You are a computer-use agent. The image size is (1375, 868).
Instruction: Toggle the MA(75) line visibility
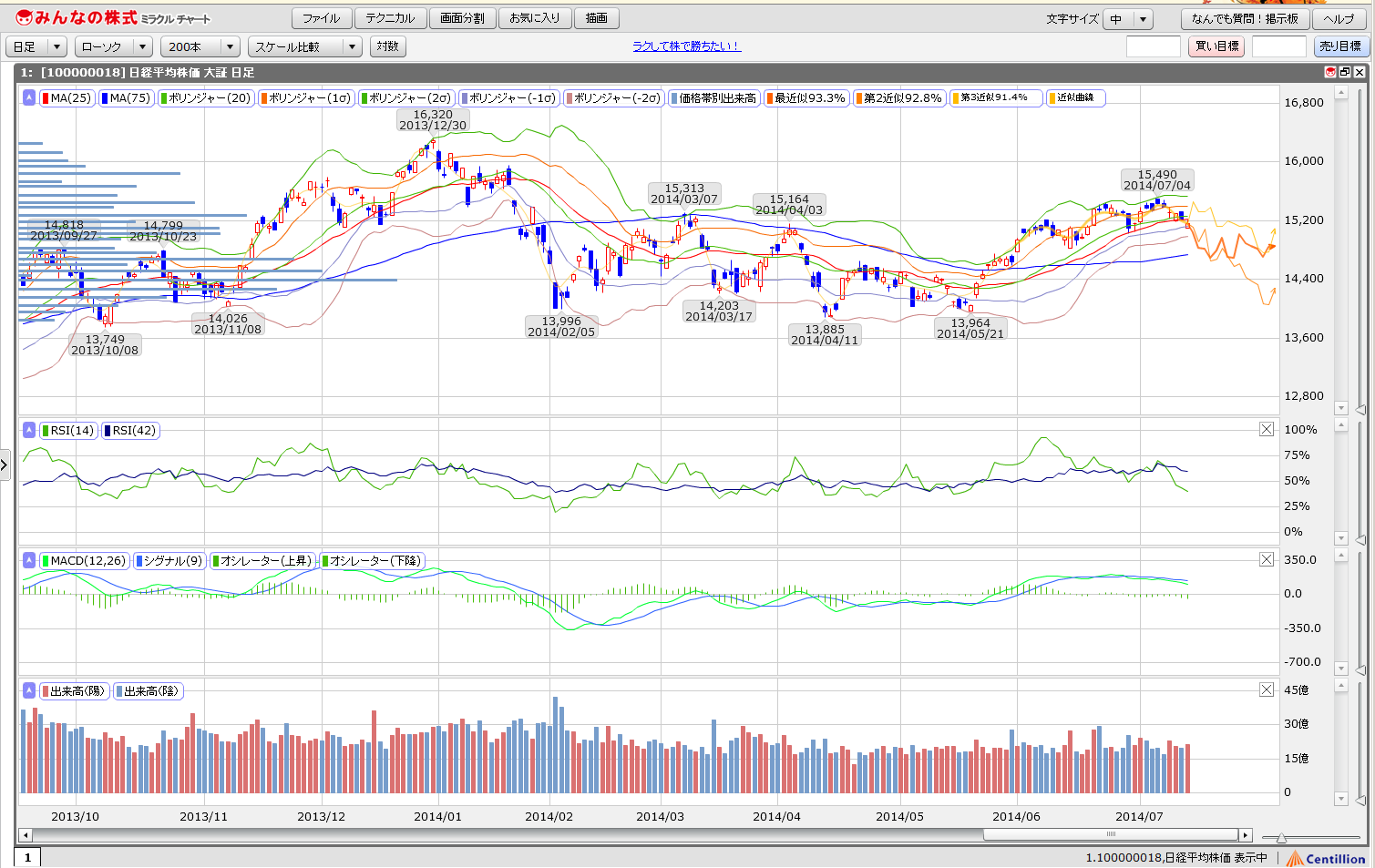click(127, 97)
